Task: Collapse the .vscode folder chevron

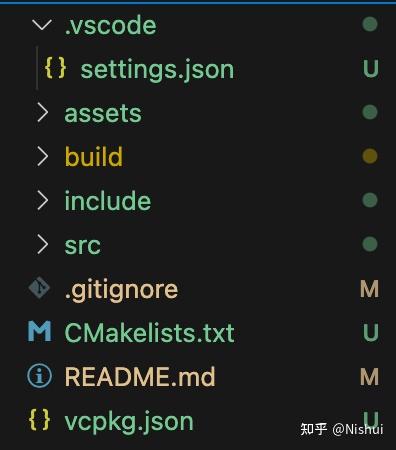Action: (42, 24)
